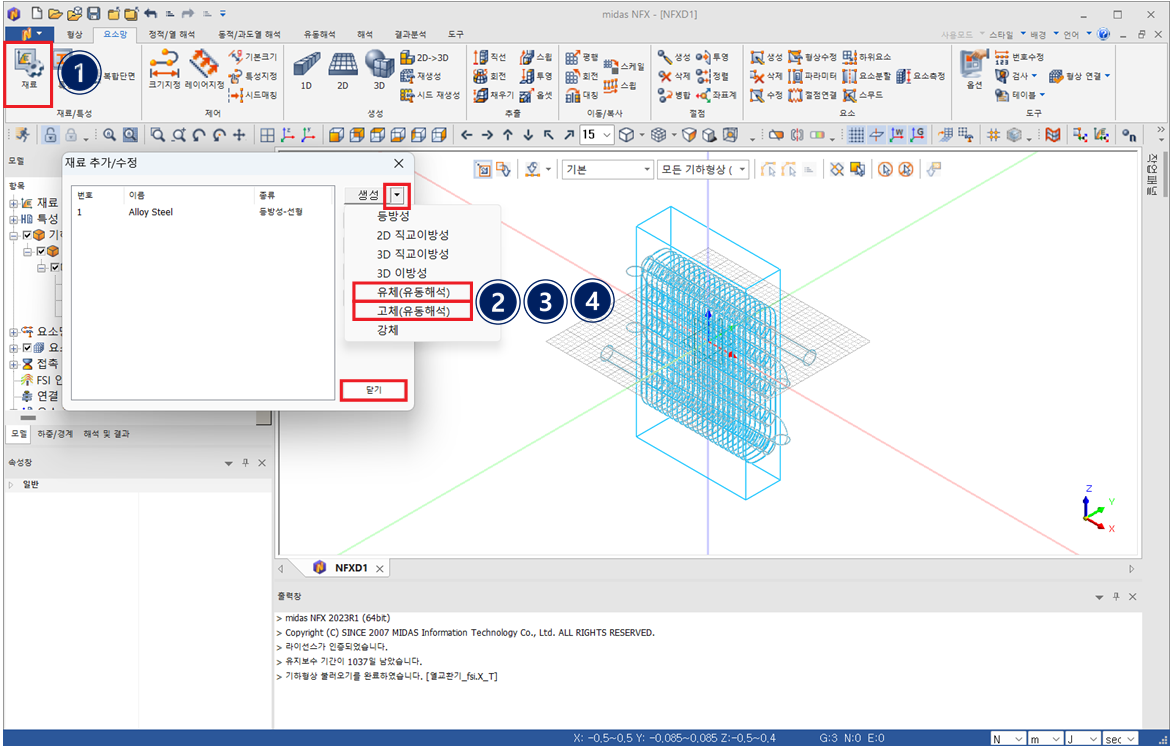Click the zoom window magnifier icon in view toolbar

tap(157, 135)
